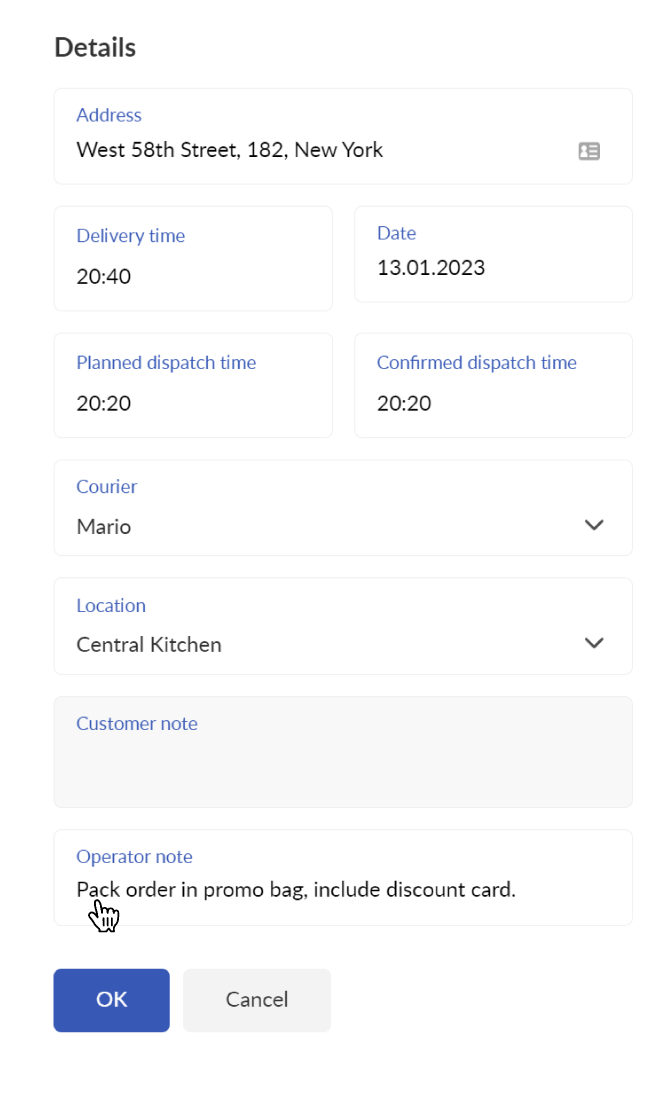Edit the Planned dispatch time field
The width and height of the screenshot is (667, 1105).
point(193,385)
